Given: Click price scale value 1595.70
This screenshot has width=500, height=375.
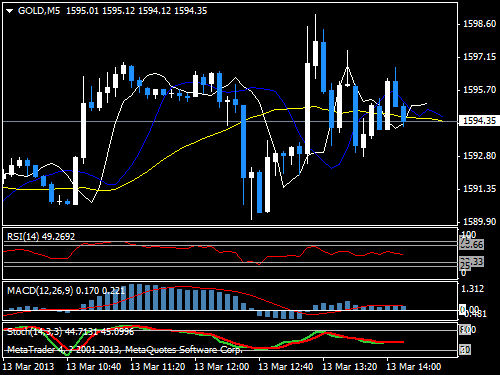Looking at the screenshot, I should 480,90.
